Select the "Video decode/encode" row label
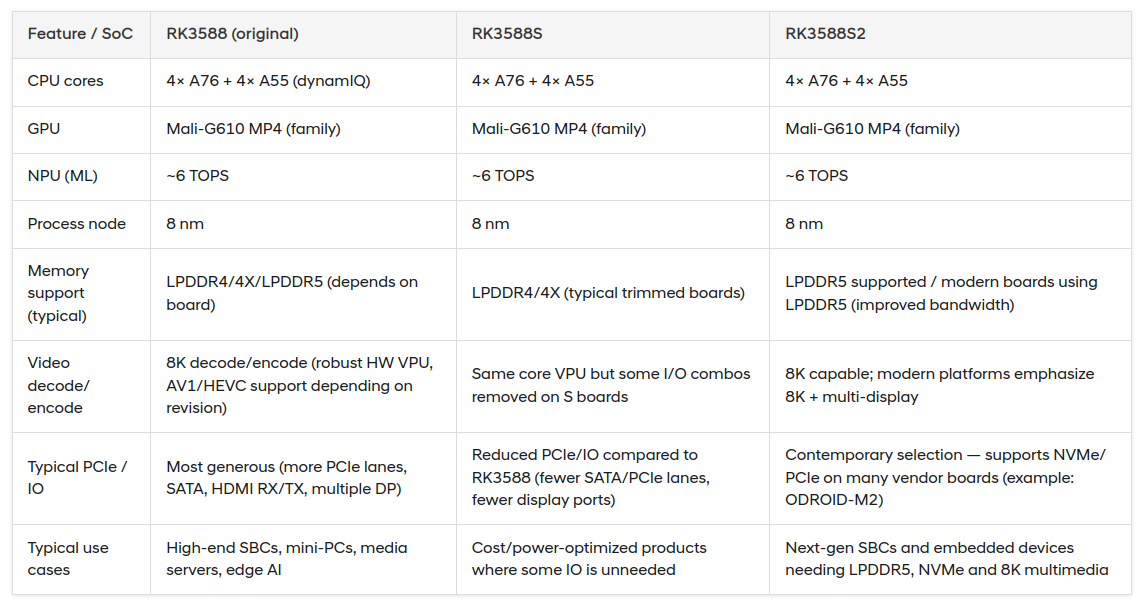Viewport: 1143px width, 602px height. [58, 385]
